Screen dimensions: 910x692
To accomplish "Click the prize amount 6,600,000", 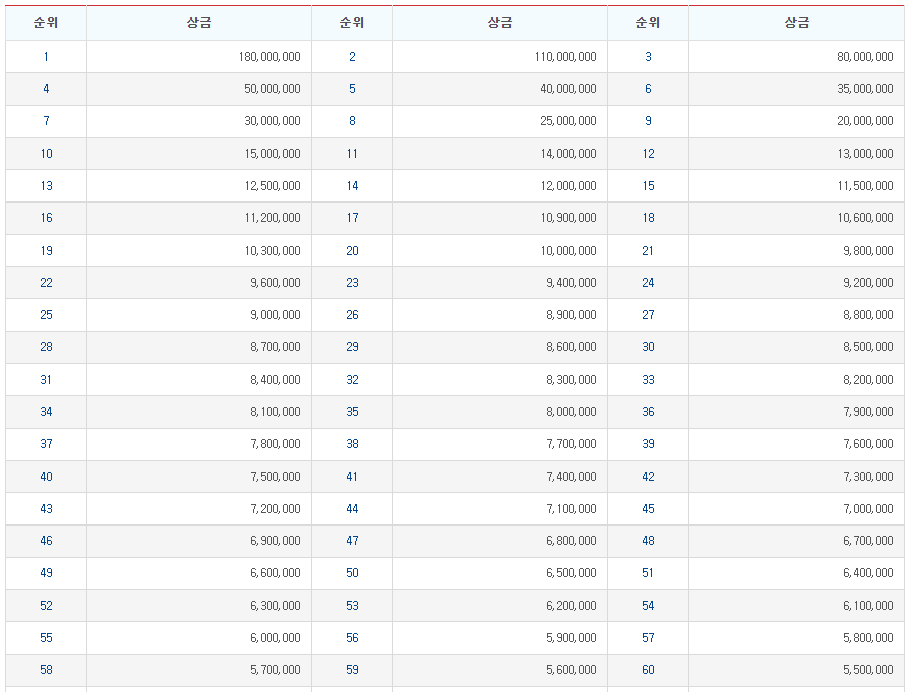I will point(275,572).
